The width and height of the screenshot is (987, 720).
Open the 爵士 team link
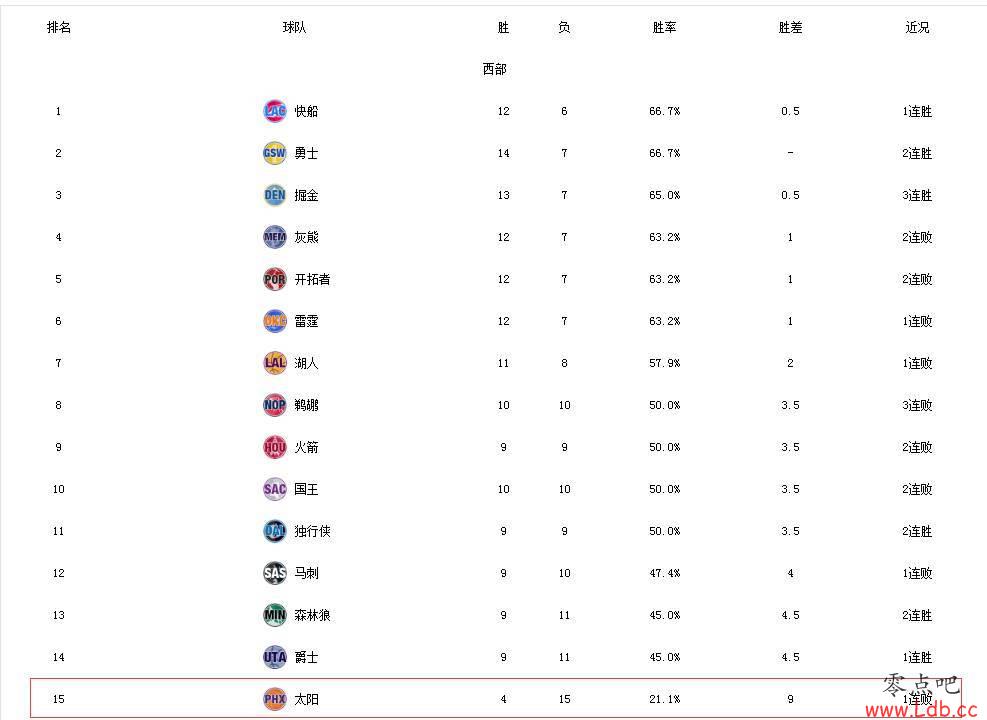(307, 657)
